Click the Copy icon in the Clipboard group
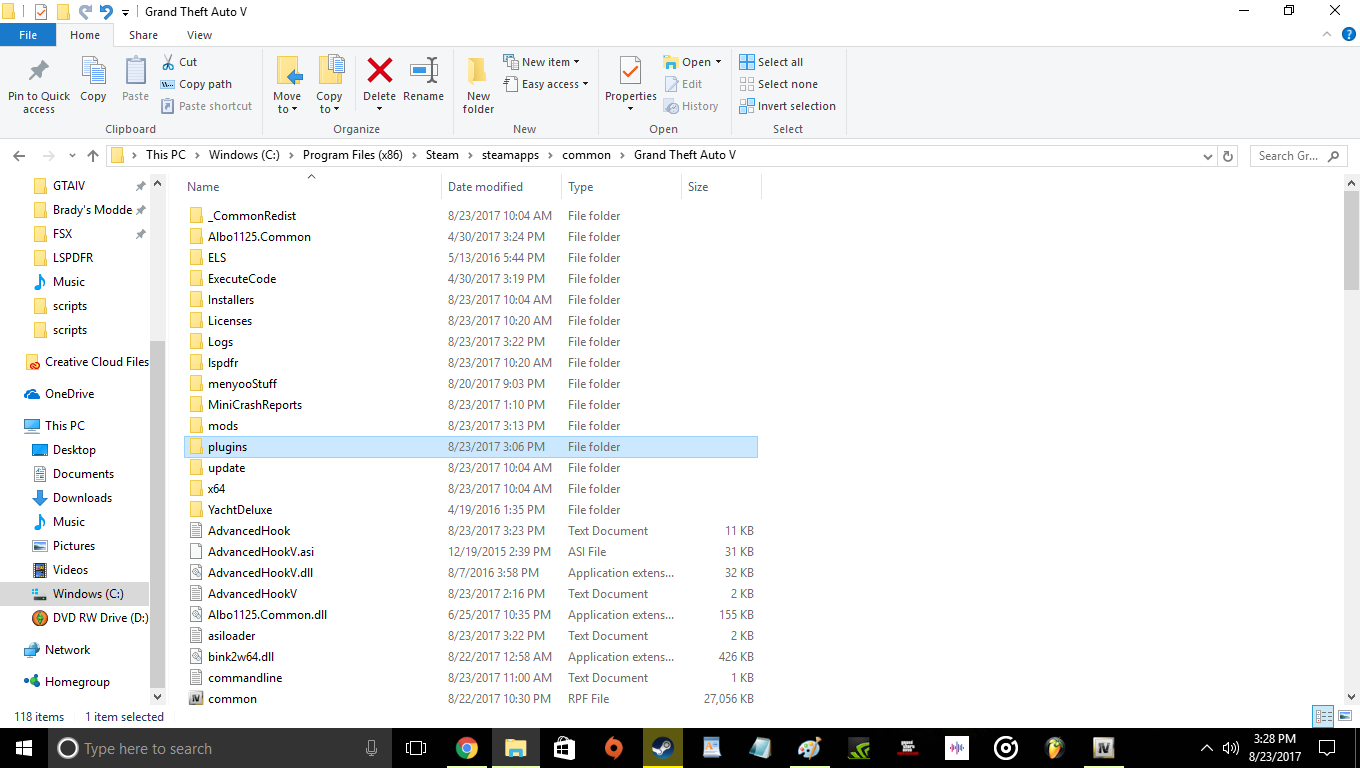 (93, 72)
